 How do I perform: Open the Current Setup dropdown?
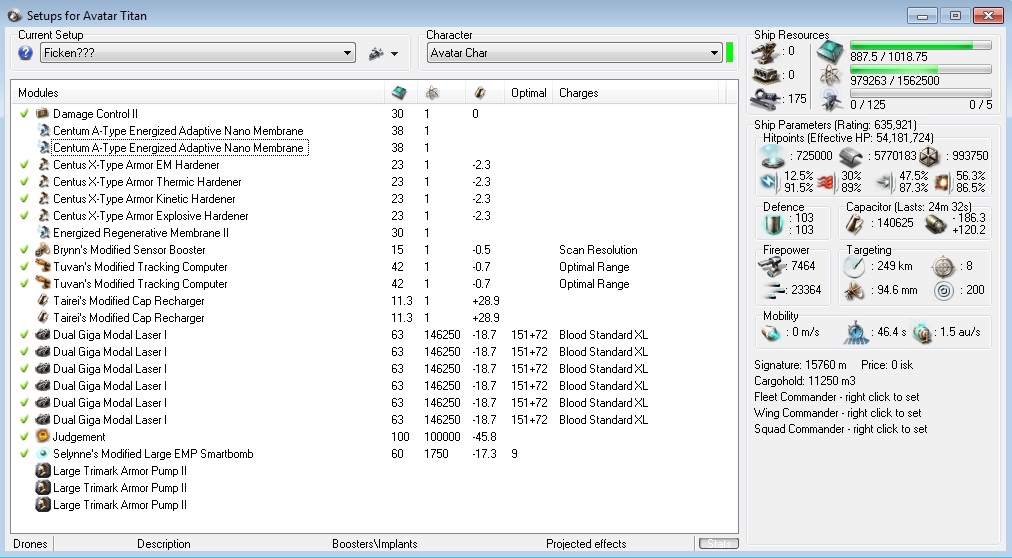[347, 53]
